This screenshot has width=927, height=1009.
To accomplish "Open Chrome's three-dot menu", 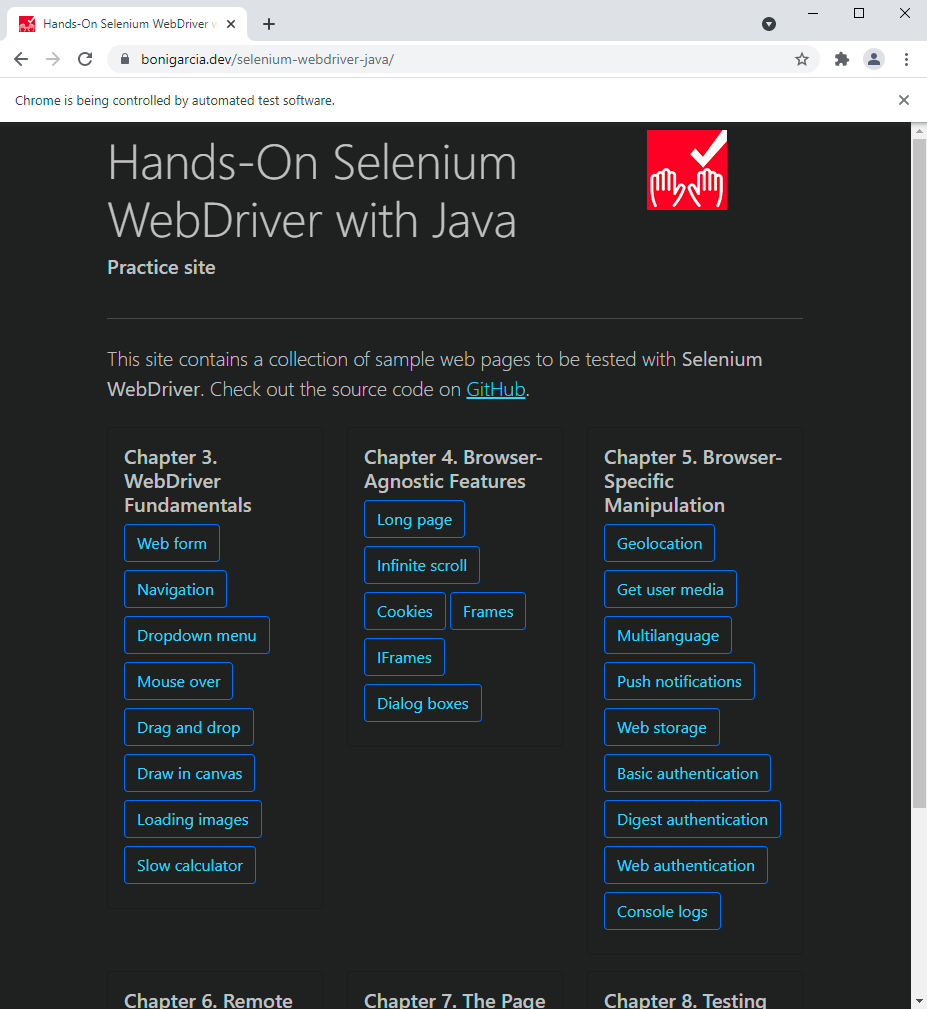I will pyautogui.click(x=906, y=59).
